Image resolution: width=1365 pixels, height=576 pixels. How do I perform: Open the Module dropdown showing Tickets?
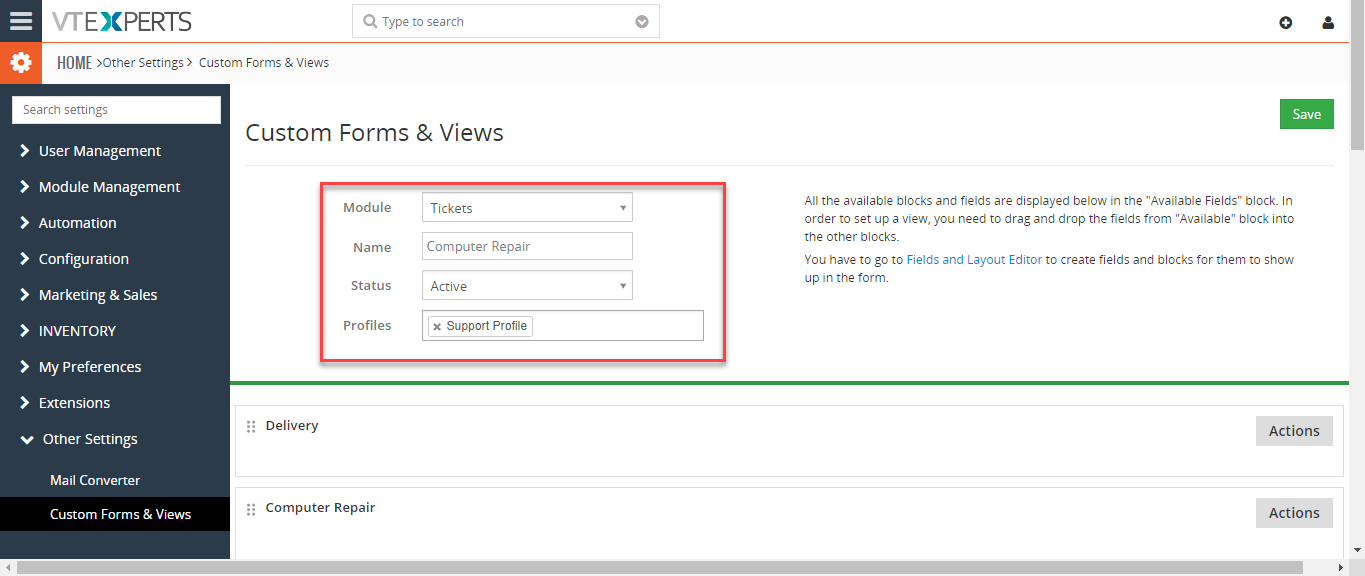pyautogui.click(x=527, y=208)
